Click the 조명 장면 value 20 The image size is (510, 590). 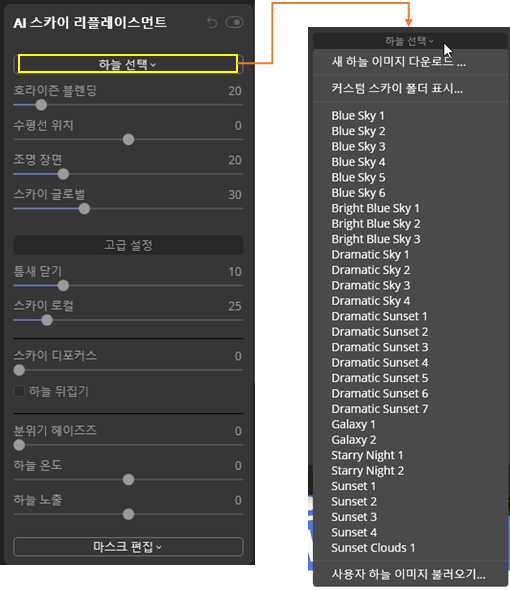click(235, 160)
